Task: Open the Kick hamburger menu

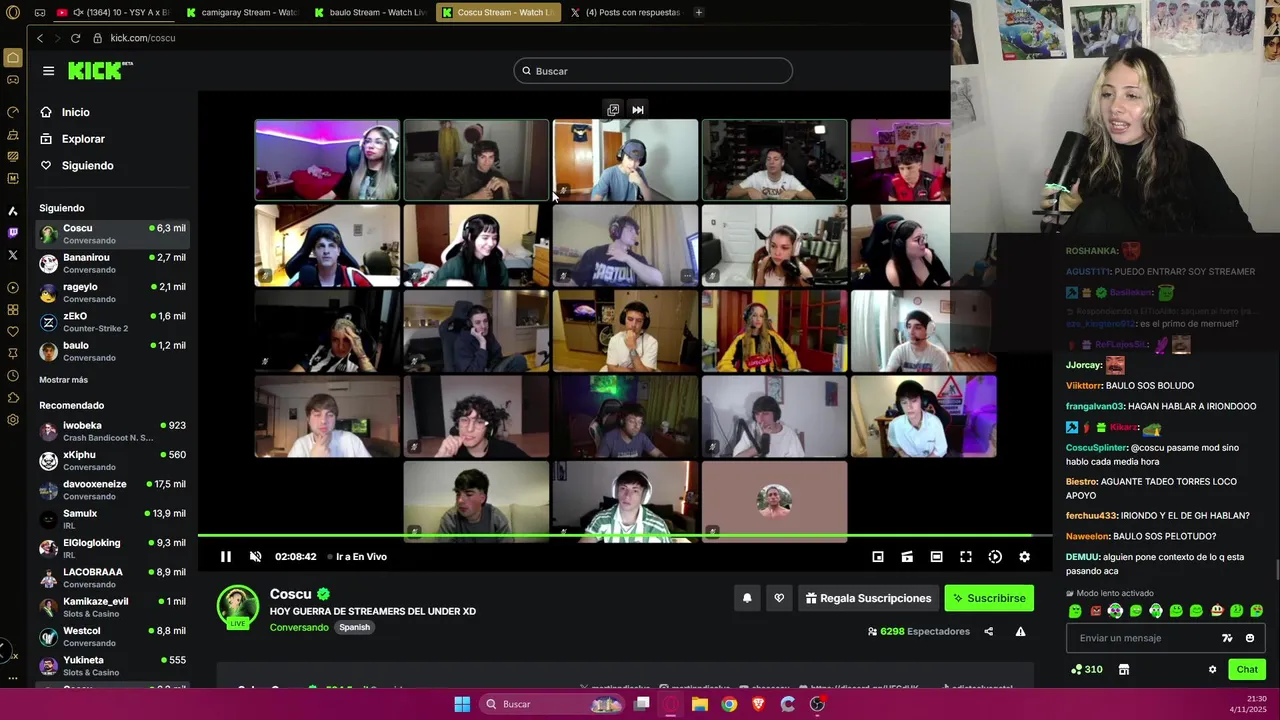Action: coord(48,71)
